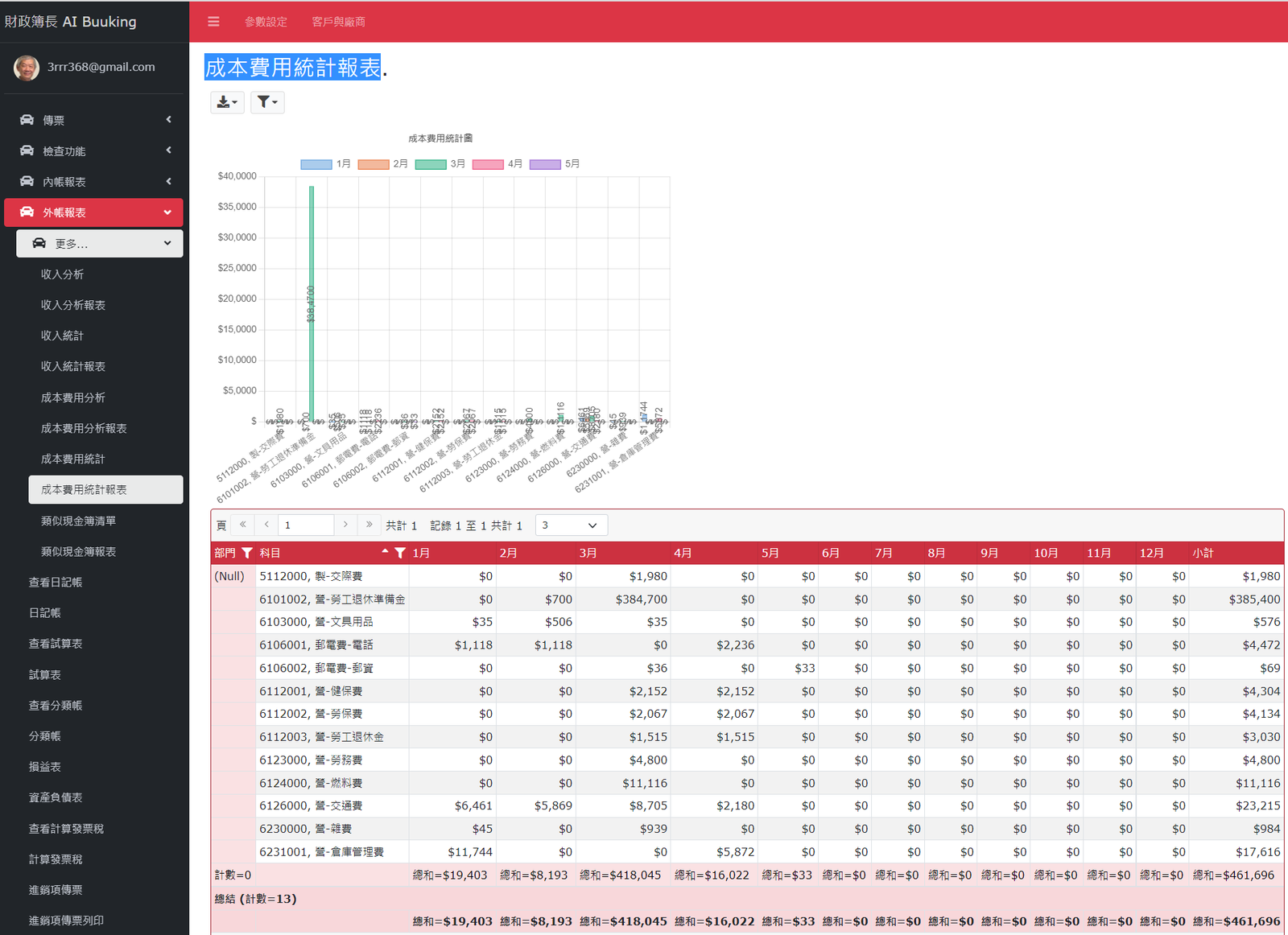Open 參數設定 in top bar
The width and height of the screenshot is (1288, 935).
click(x=266, y=22)
